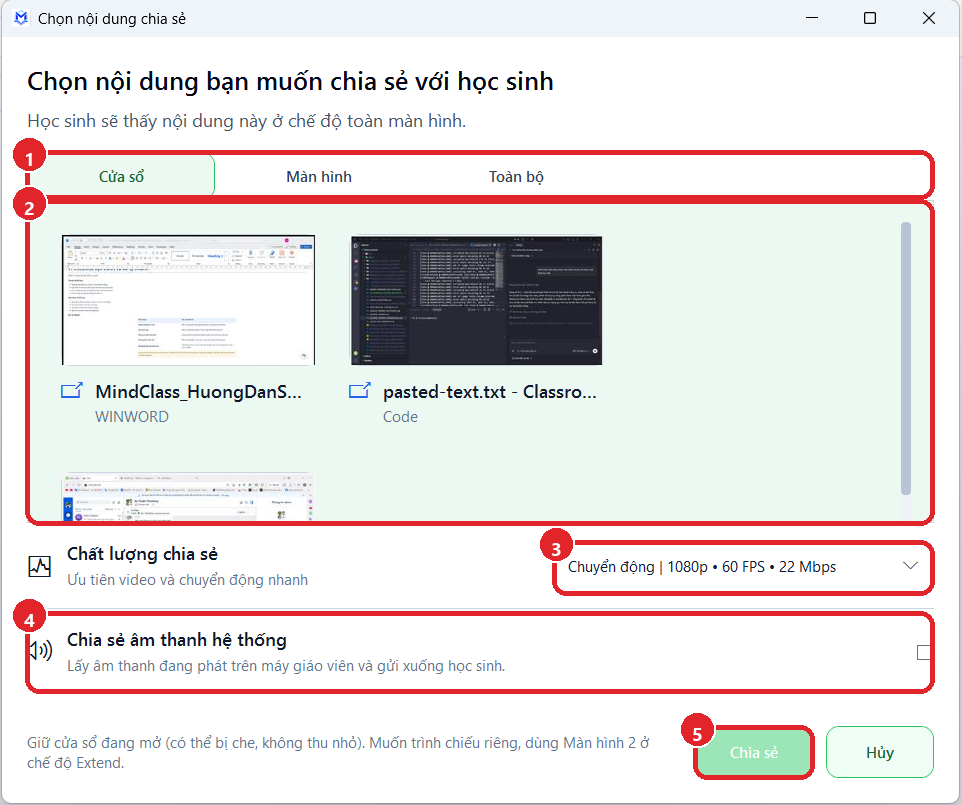Click the pasted-text.txt - Classro... window title

pyautogui.click(x=490, y=391)
